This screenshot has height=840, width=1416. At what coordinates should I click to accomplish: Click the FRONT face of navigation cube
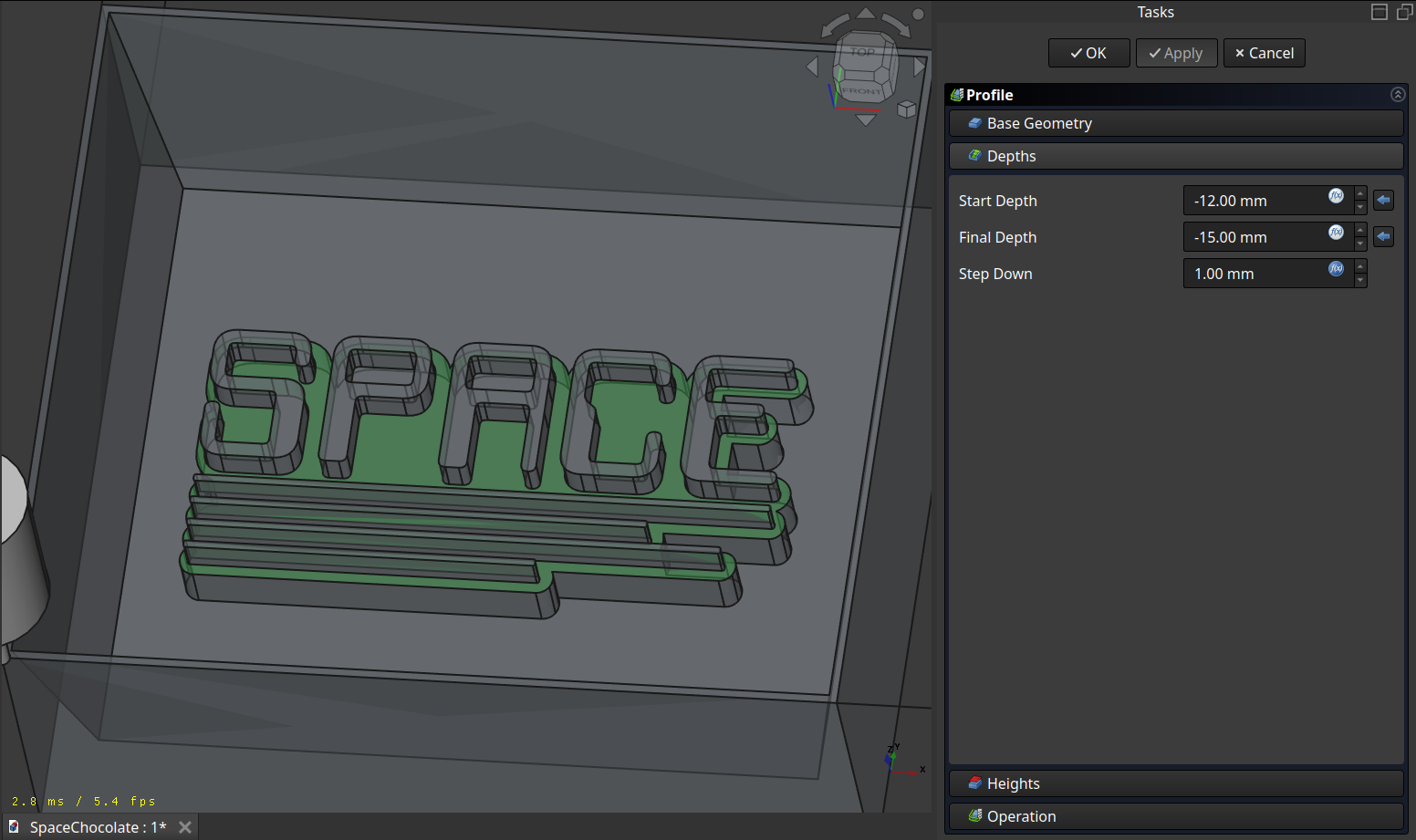pyautogui.click(x=862, y=91)
